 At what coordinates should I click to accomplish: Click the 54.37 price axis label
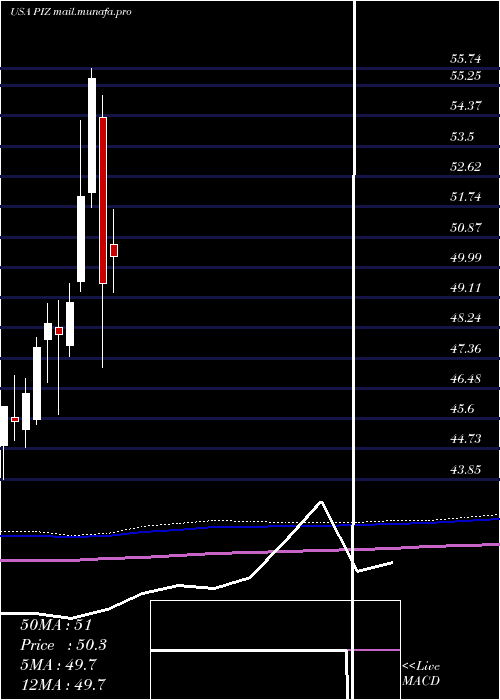point(466,106)
